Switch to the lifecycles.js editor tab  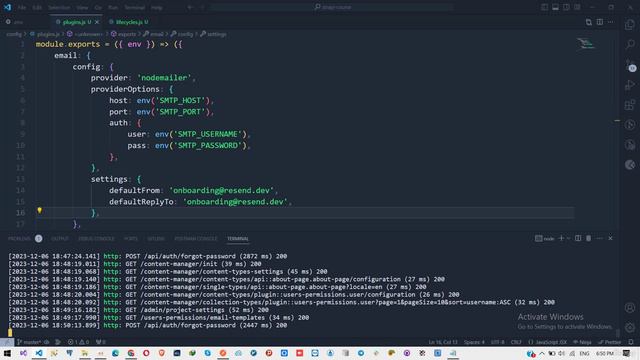[129, 22]
